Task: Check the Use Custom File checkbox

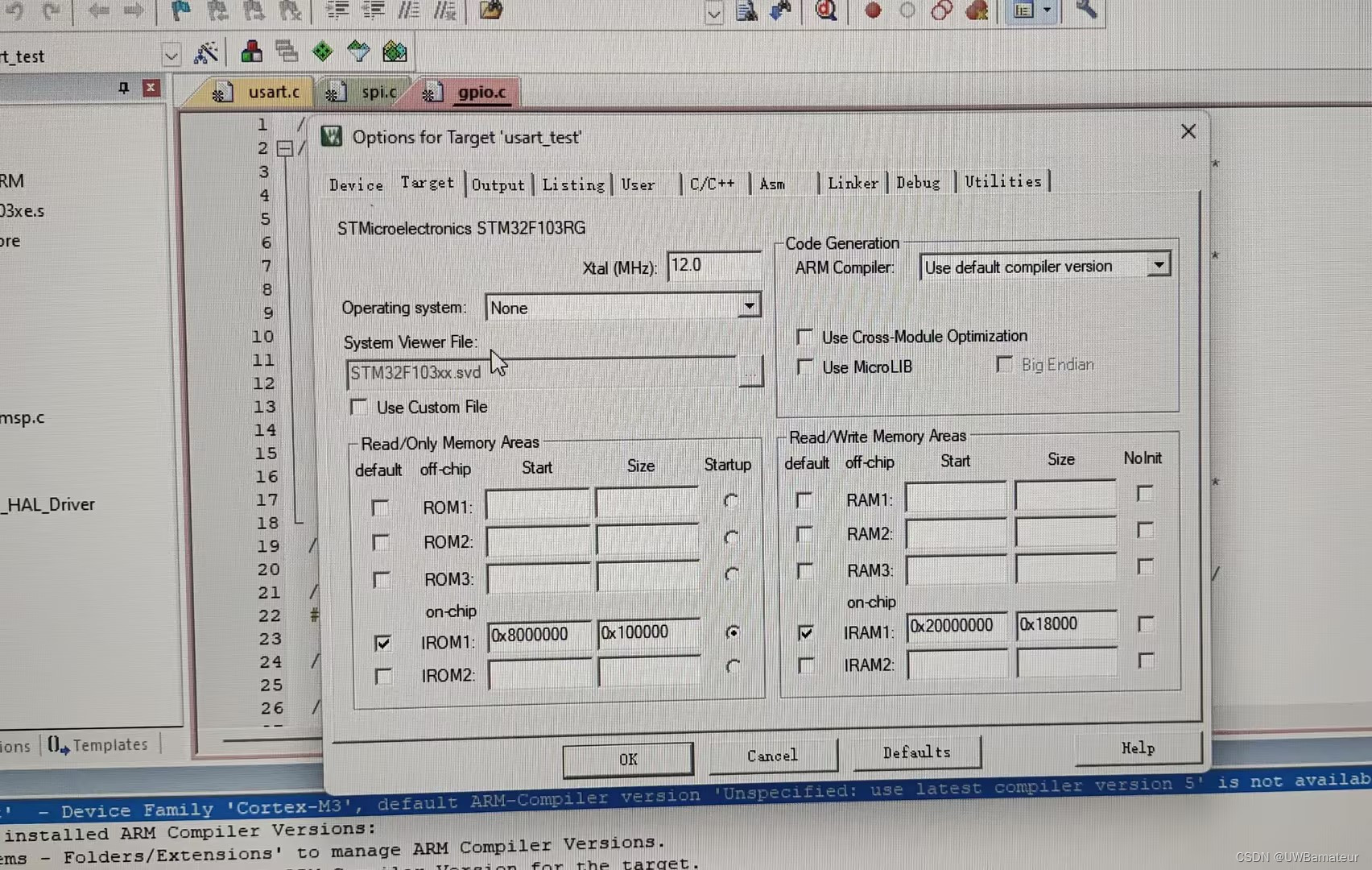Action: tap(358, 407)
